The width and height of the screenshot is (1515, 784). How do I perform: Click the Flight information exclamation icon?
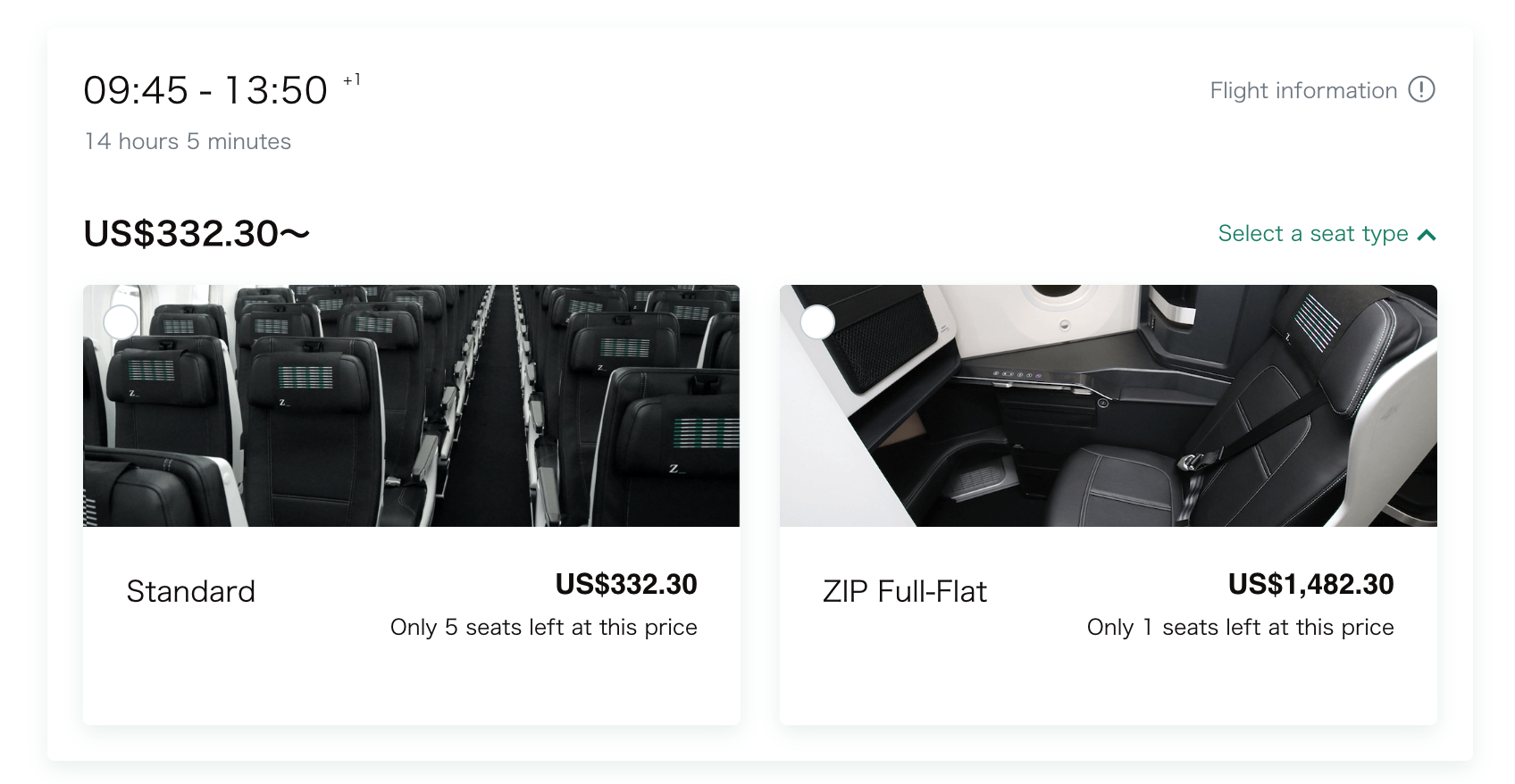1421,90
